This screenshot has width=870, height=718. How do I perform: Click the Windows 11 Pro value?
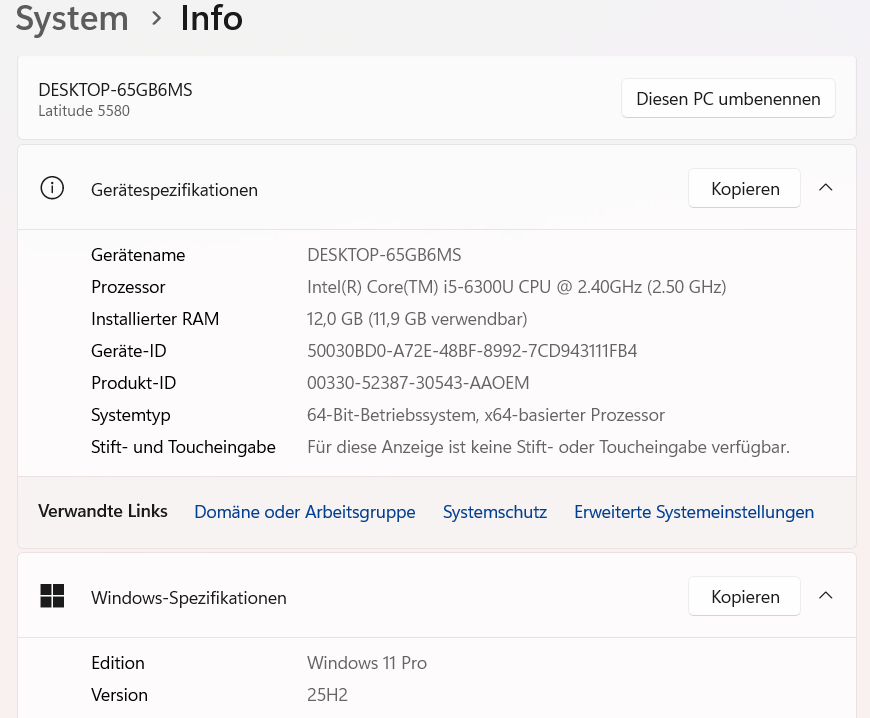pos(367,663)
